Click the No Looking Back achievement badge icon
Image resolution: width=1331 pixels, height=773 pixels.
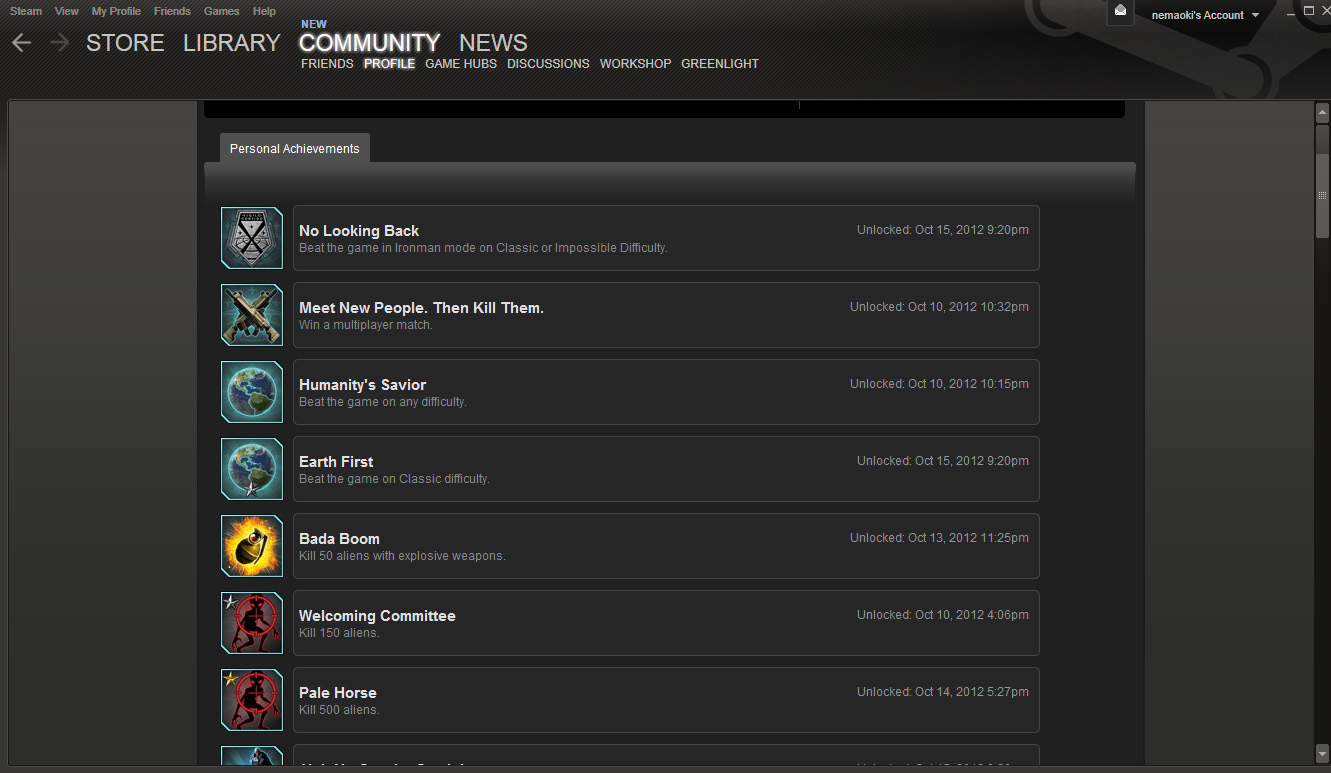tap(252, 238)
